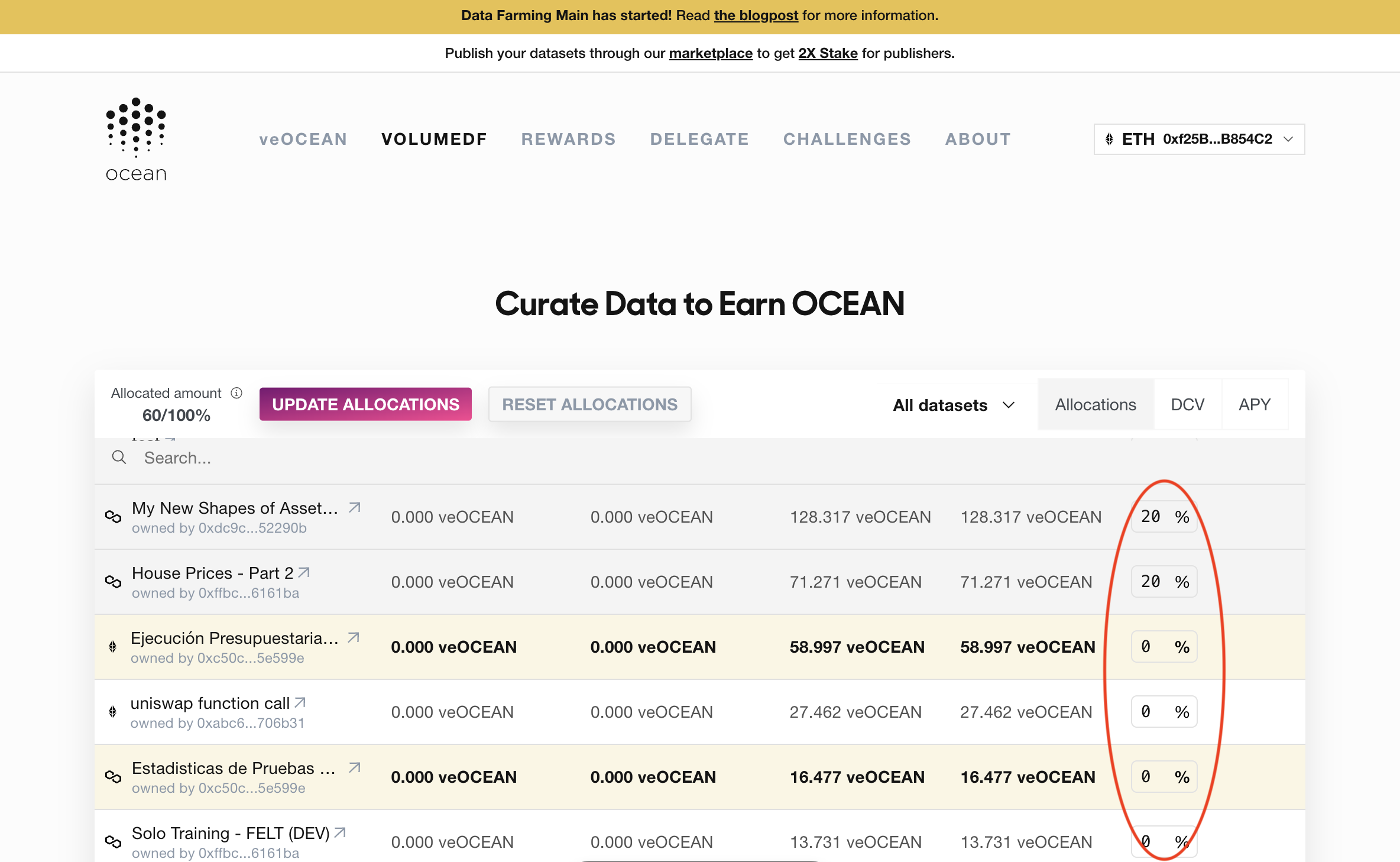Open the blogpost link in banner
This screenshot has height=862, width=1400.
pos(756,15)
